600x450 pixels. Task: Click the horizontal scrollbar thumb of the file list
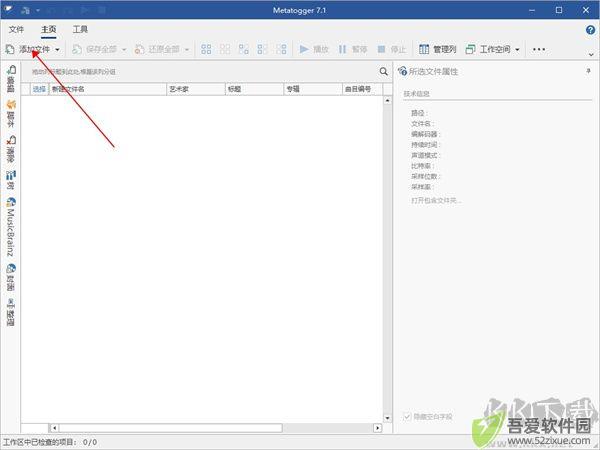pos(171,428)
